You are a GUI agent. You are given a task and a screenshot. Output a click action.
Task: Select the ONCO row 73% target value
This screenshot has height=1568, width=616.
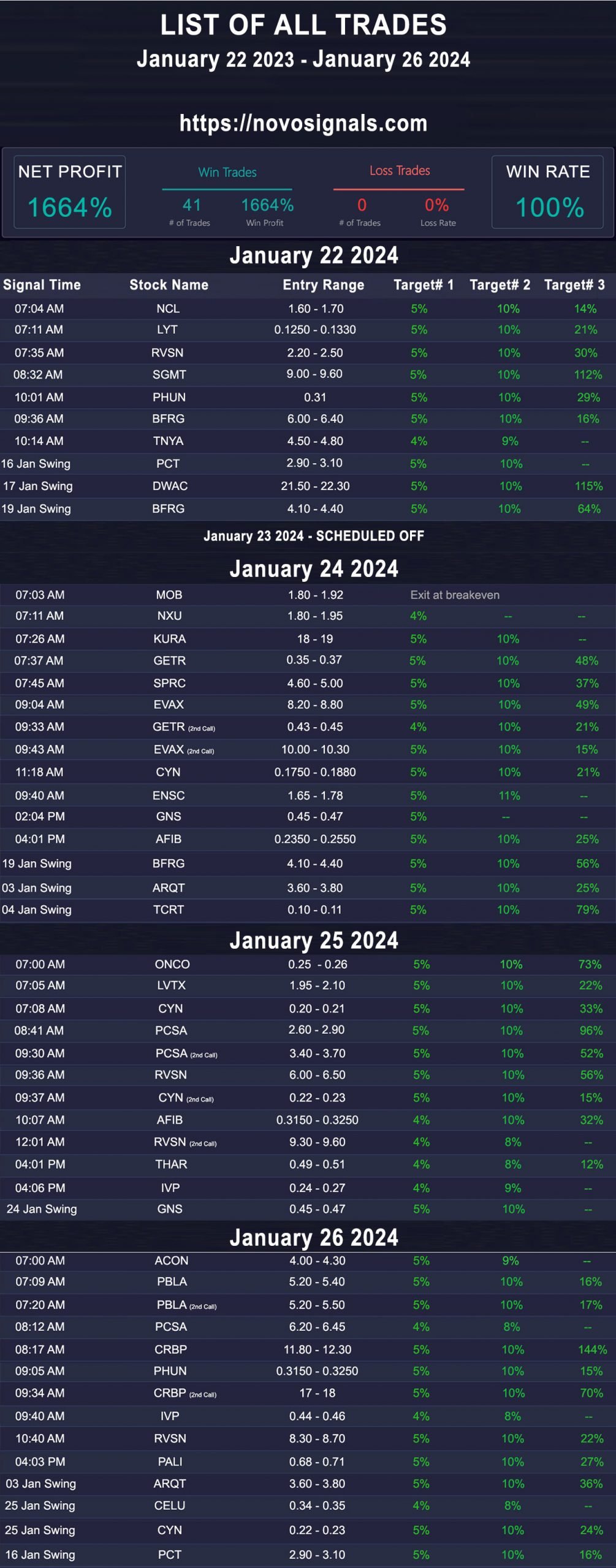point(590,965)
